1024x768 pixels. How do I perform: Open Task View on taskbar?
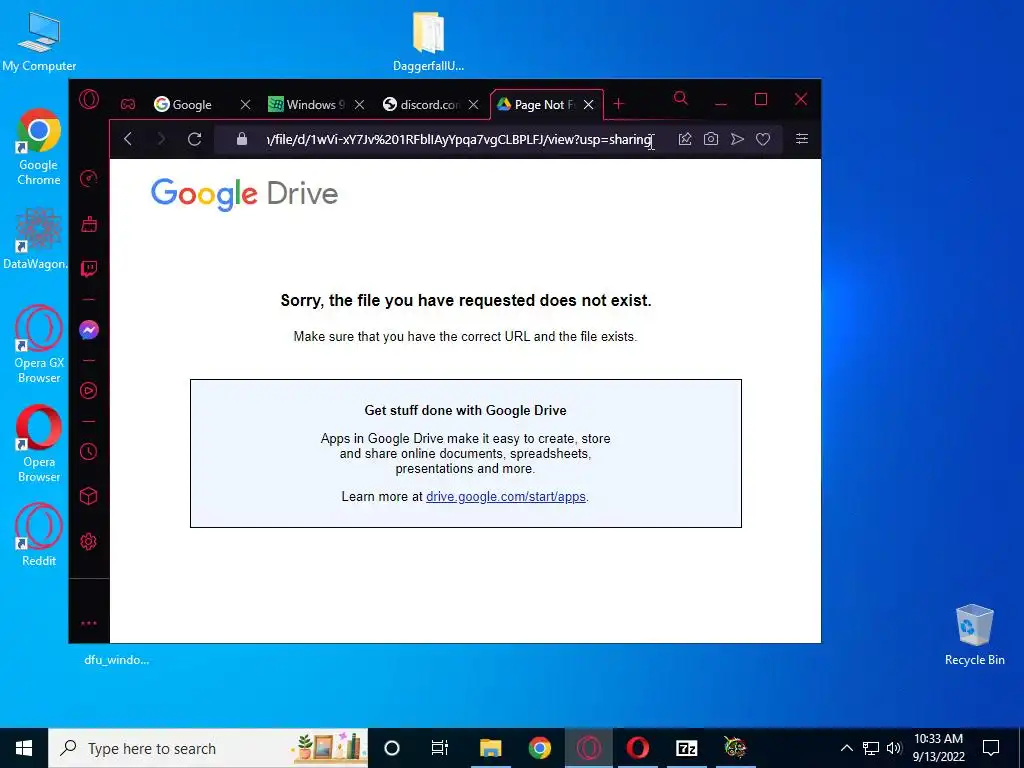click(440, 748)
